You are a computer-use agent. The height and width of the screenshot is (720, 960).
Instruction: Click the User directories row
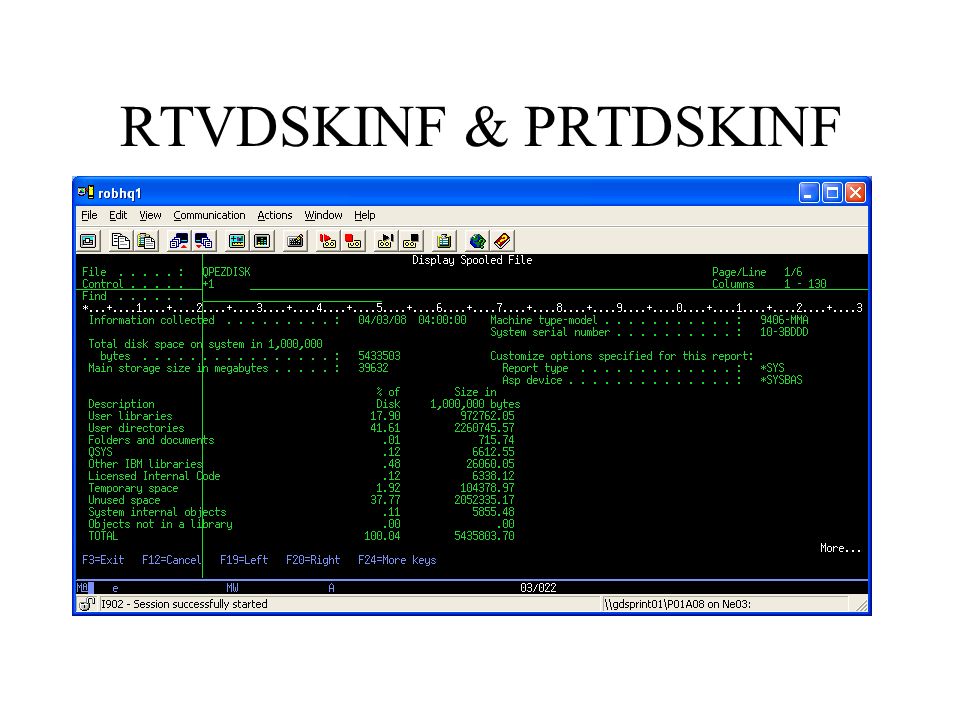(301, 428)
